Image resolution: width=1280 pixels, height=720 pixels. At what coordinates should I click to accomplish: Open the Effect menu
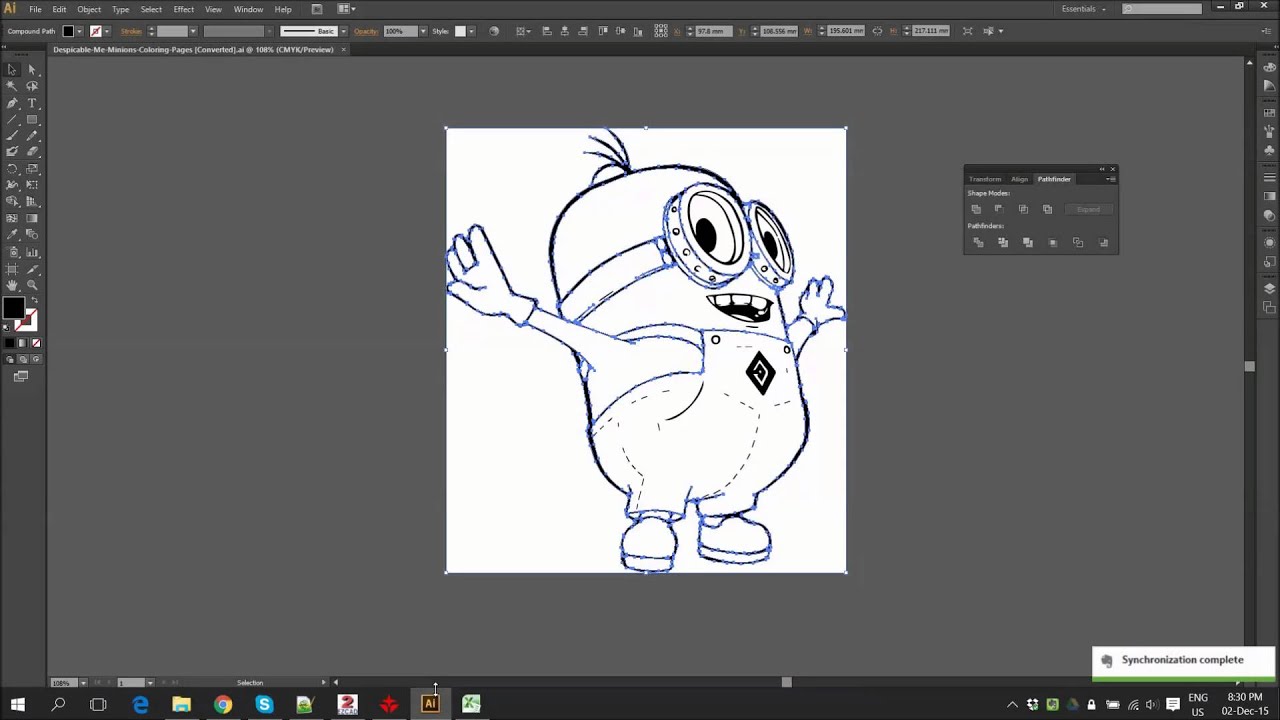pos(183,9)
